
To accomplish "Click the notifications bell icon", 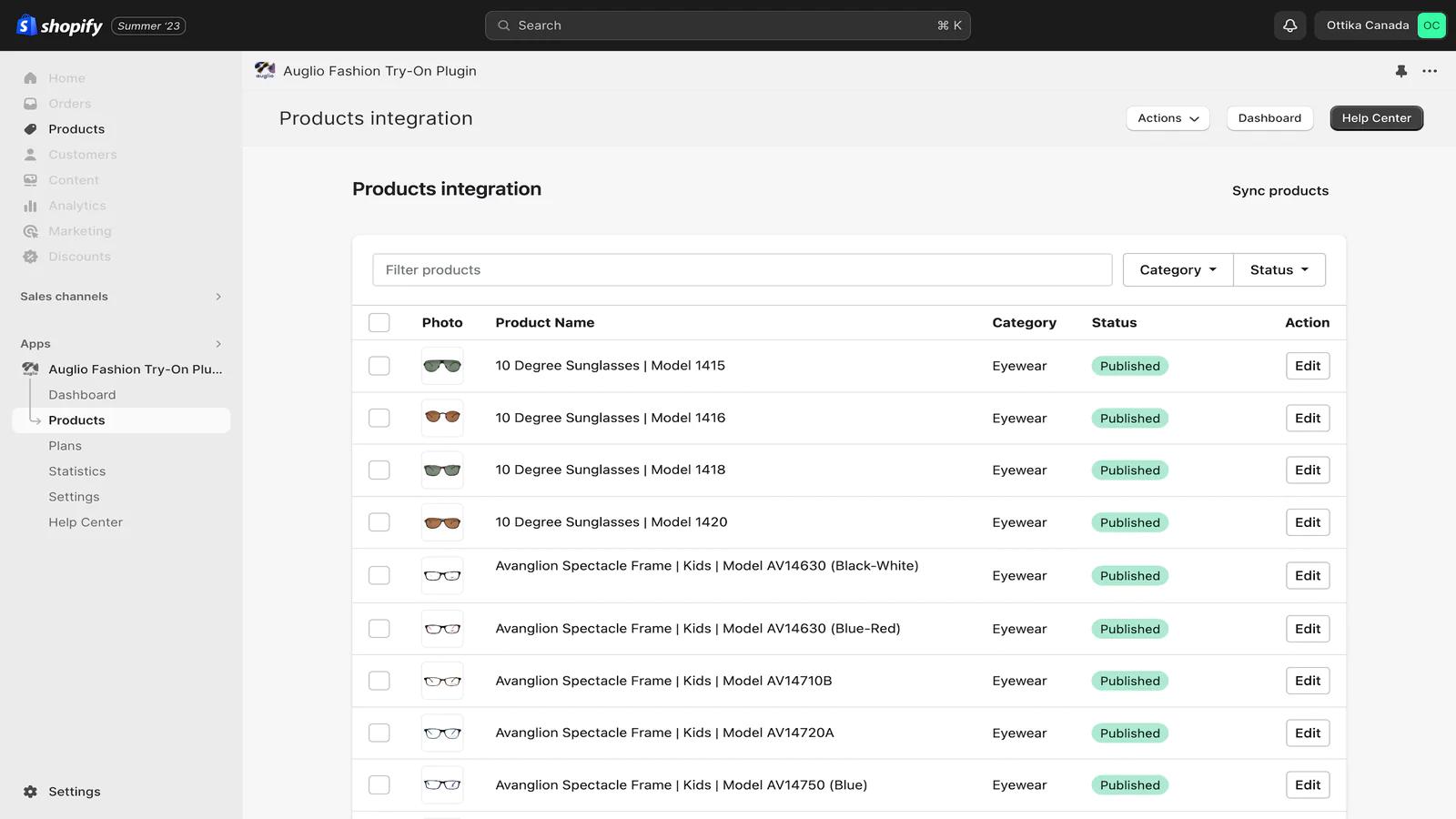I will (x=1289, y=25).
